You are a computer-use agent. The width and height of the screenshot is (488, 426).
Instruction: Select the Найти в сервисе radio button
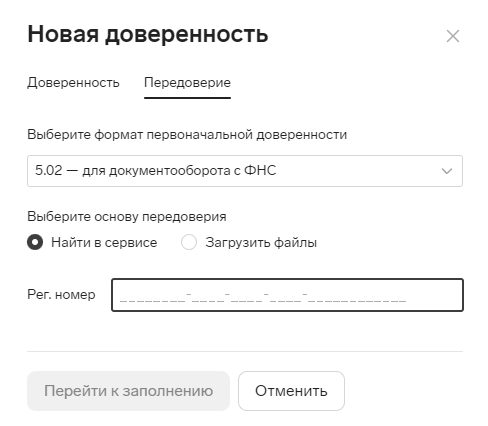tap(35, 242)
